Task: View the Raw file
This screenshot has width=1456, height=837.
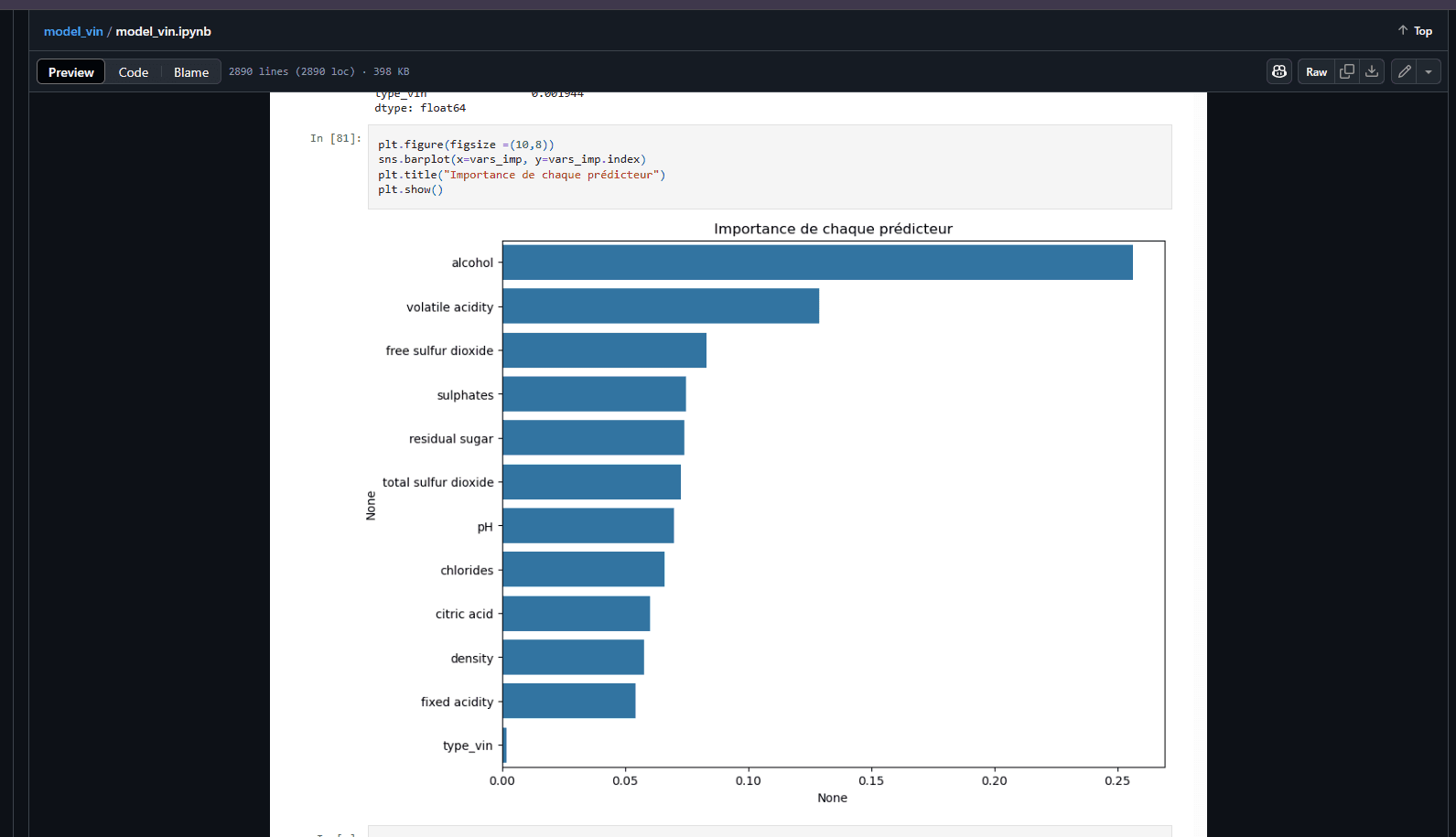Action: [x=1316, y=71]
